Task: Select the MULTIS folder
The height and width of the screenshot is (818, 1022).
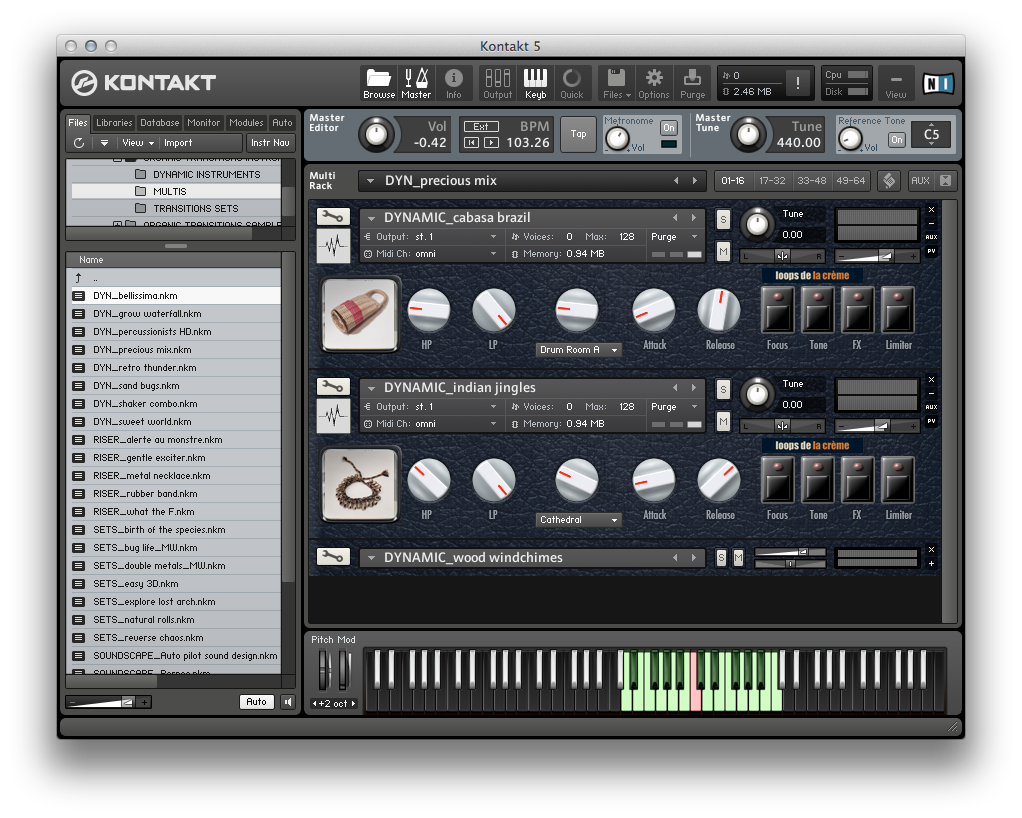Action: 176,191
